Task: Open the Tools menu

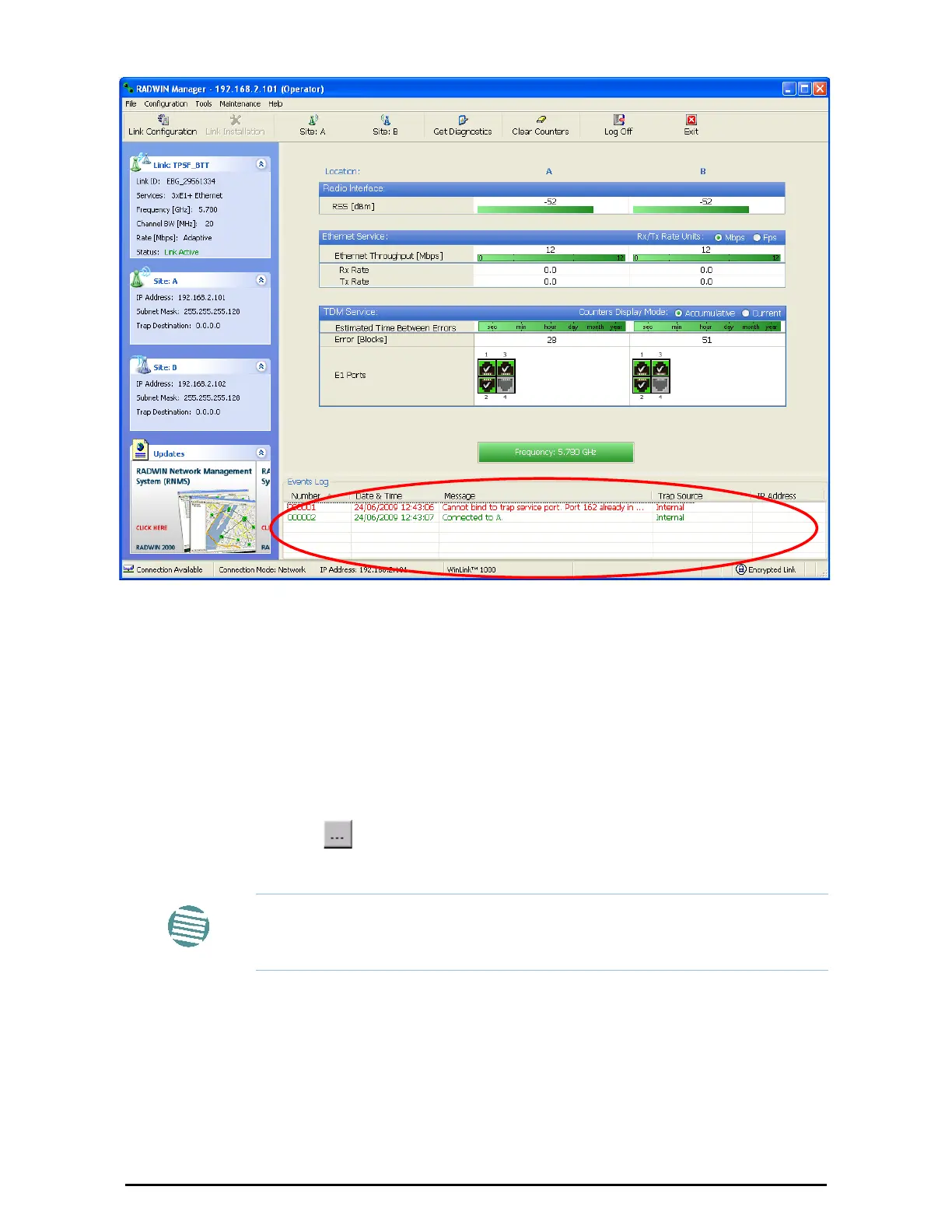Action: [204, 103]
